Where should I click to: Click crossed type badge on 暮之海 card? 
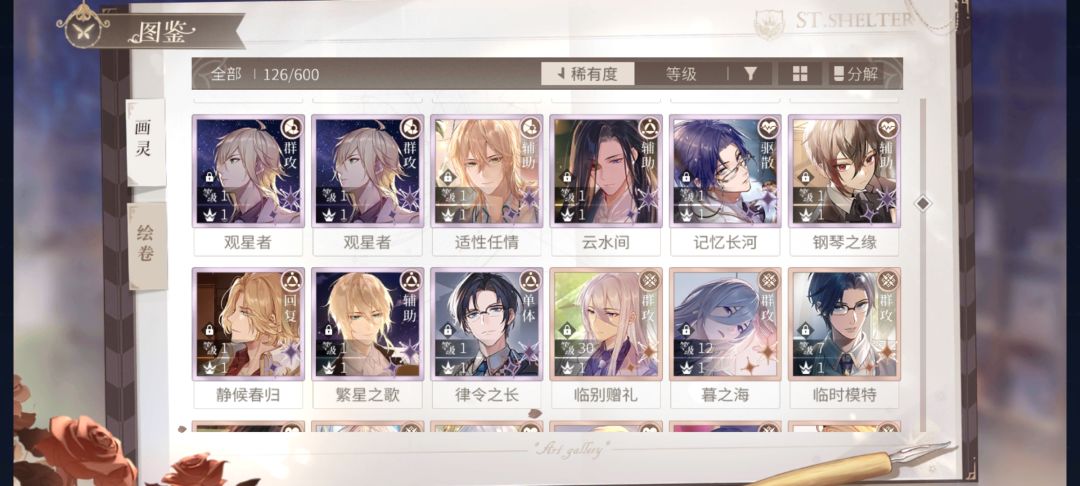pos(767,281)
